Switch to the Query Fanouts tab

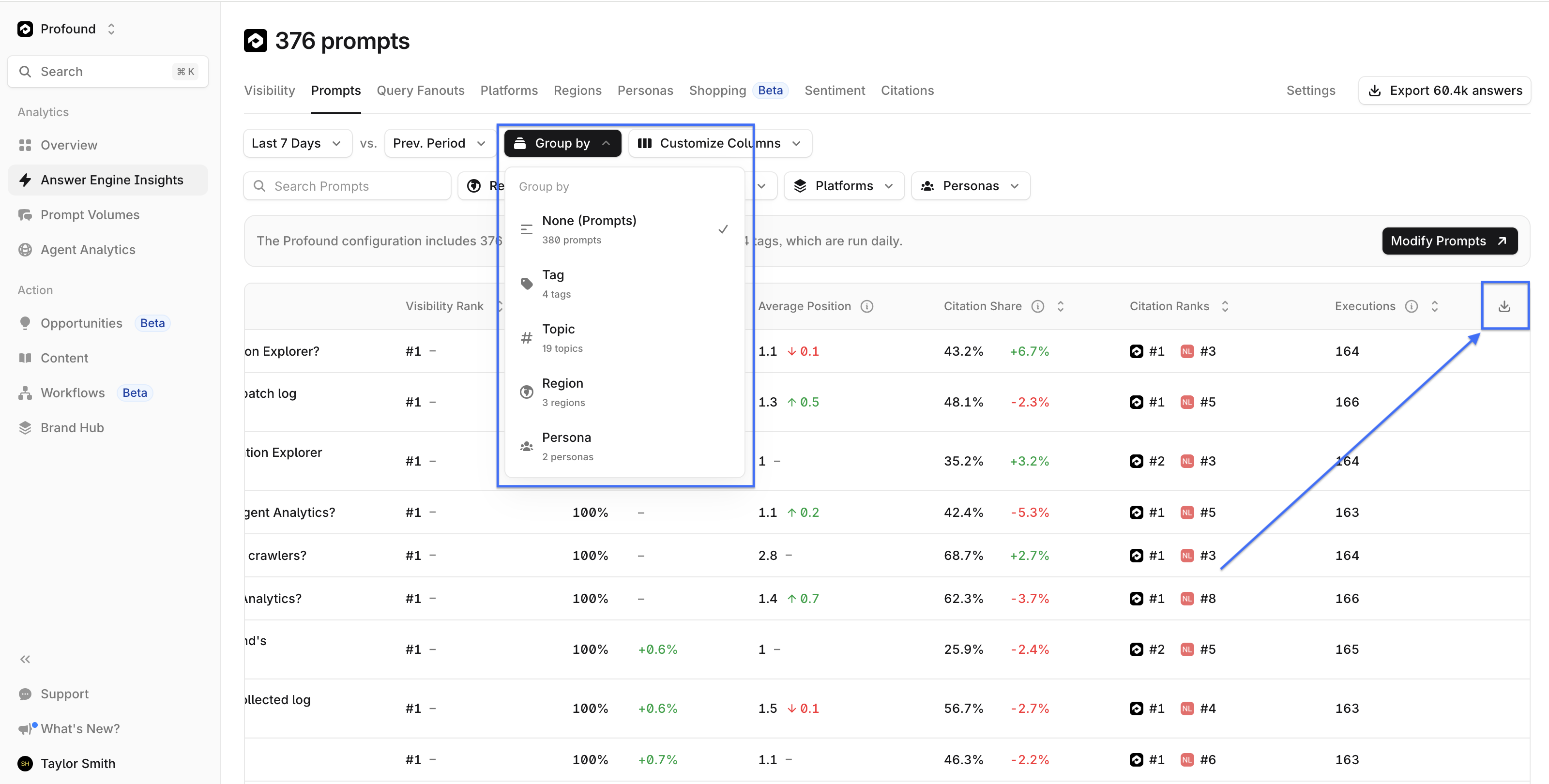click(420, 90)
